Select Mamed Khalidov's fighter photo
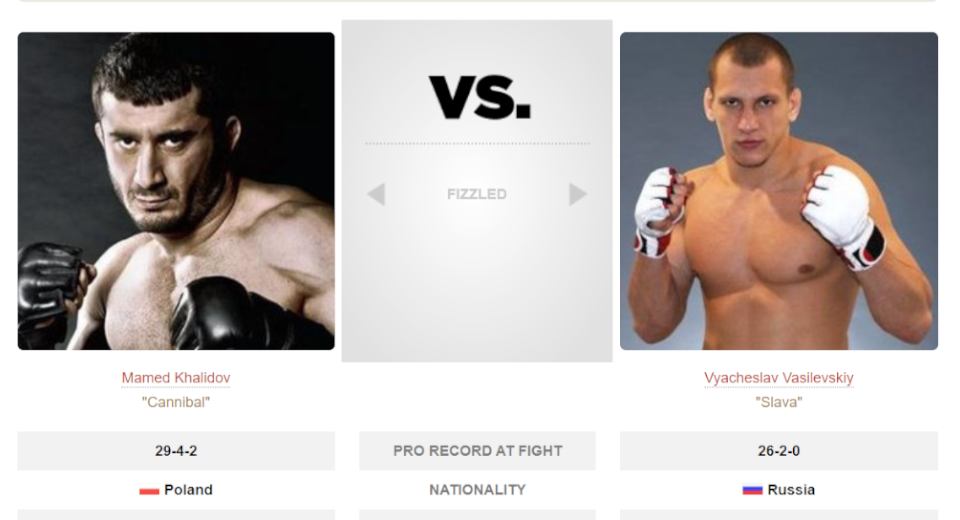This screenshot has height=520, width=960. (x=176, y=191)
